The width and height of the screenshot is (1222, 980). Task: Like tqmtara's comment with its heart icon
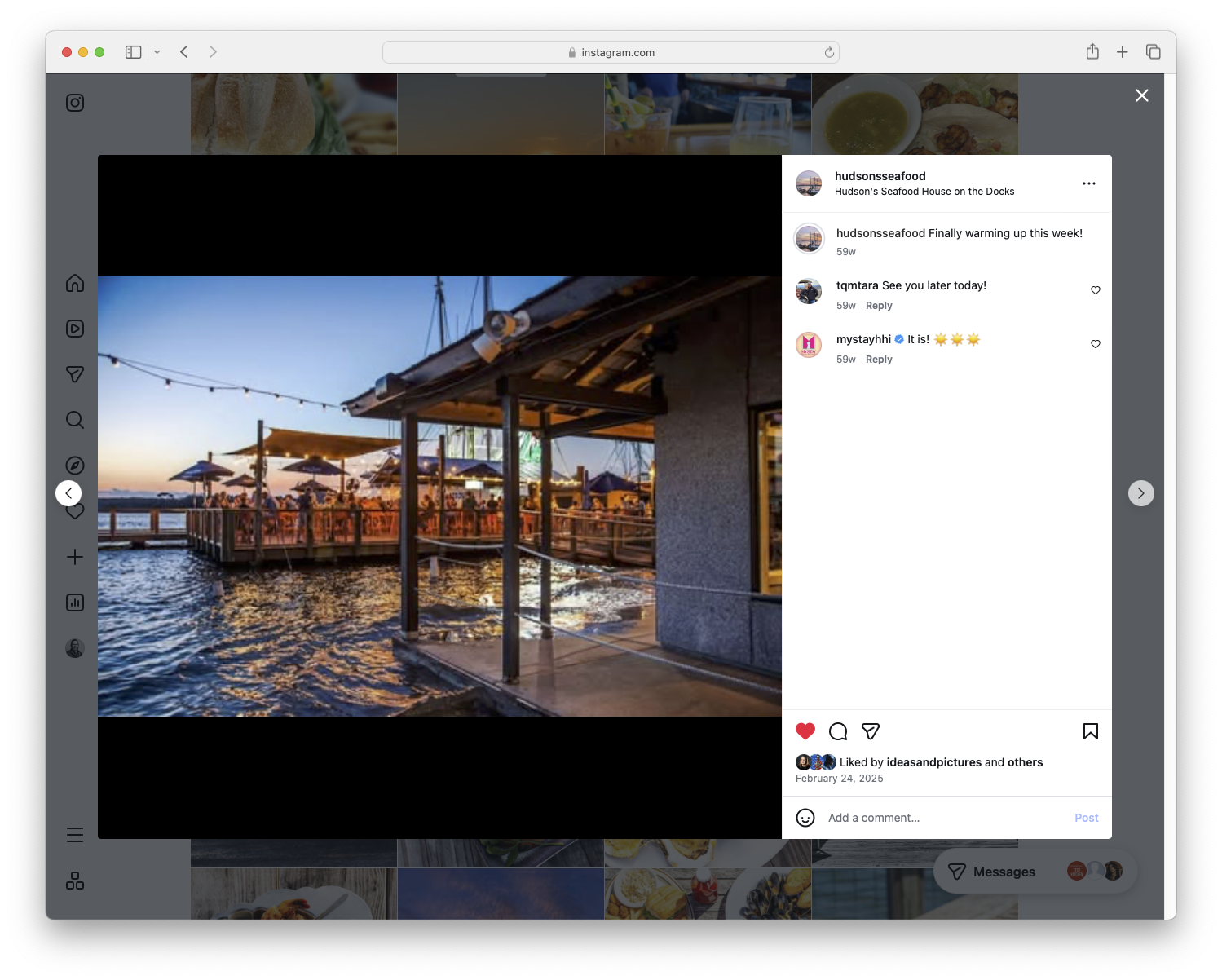(x=1095, y=289)
